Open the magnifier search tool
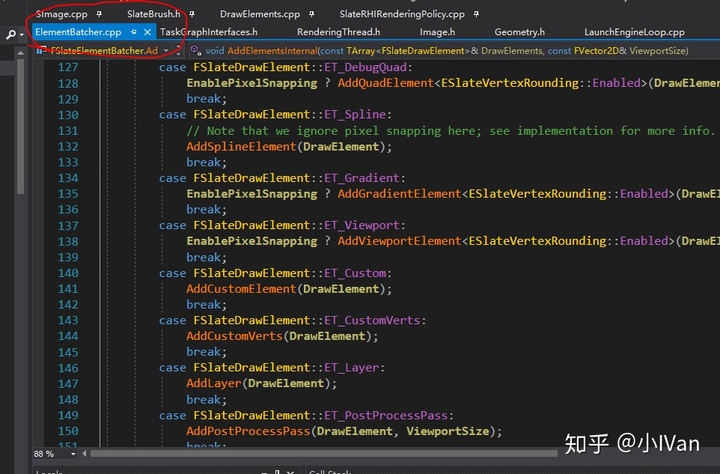Screen dimensions: 720x474 coord(11,34)
